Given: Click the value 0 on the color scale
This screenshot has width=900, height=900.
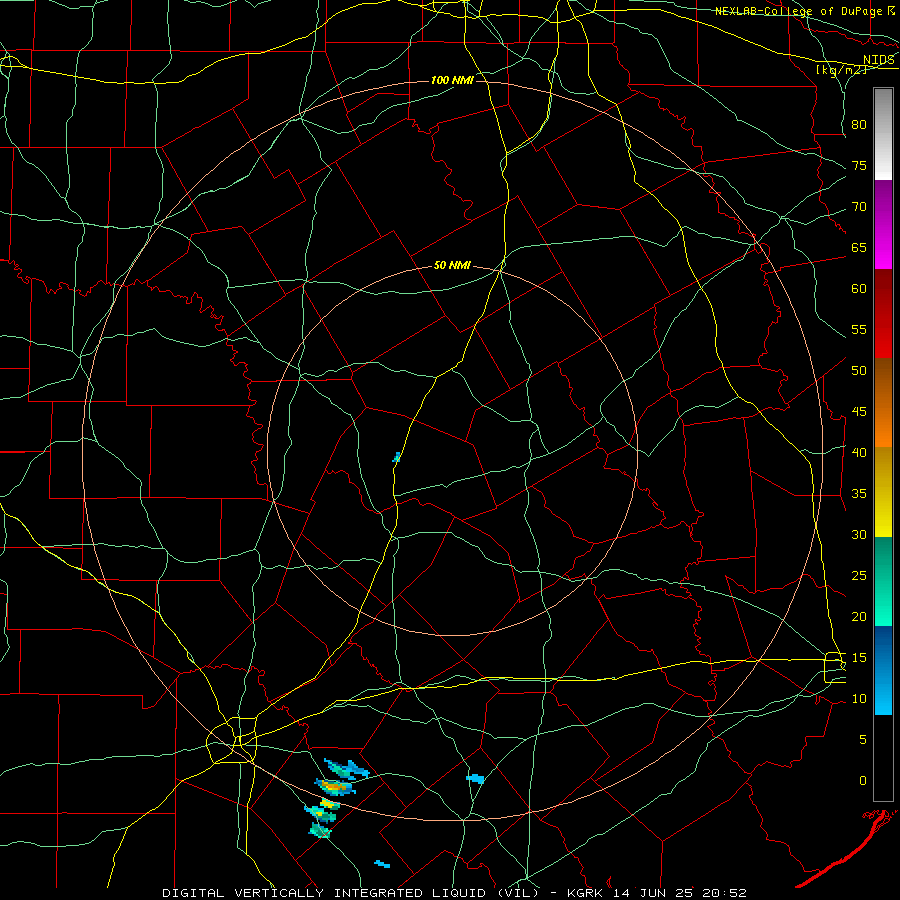Looking at the screenshot, I should [863, 781].
